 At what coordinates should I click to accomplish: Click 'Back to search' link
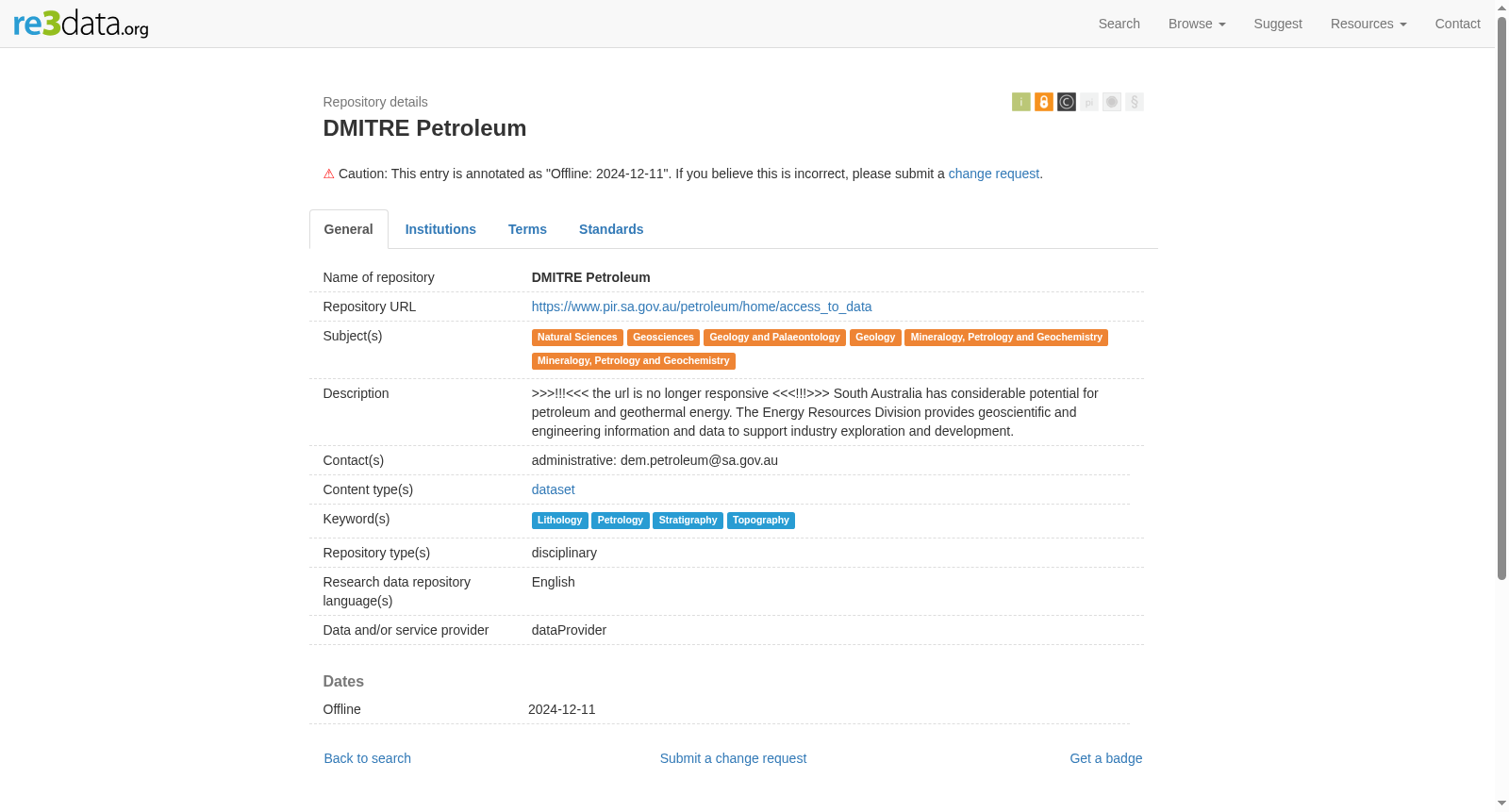point(368,758)
